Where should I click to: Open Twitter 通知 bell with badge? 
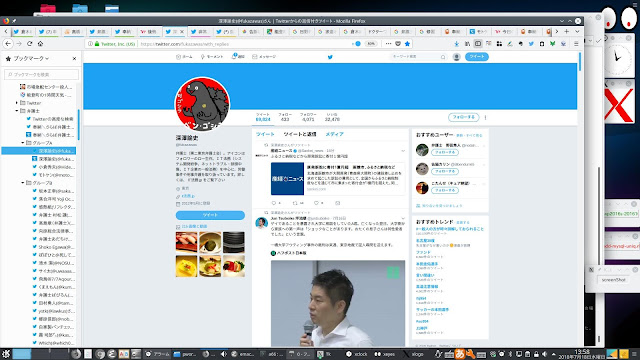pos(238,56)
